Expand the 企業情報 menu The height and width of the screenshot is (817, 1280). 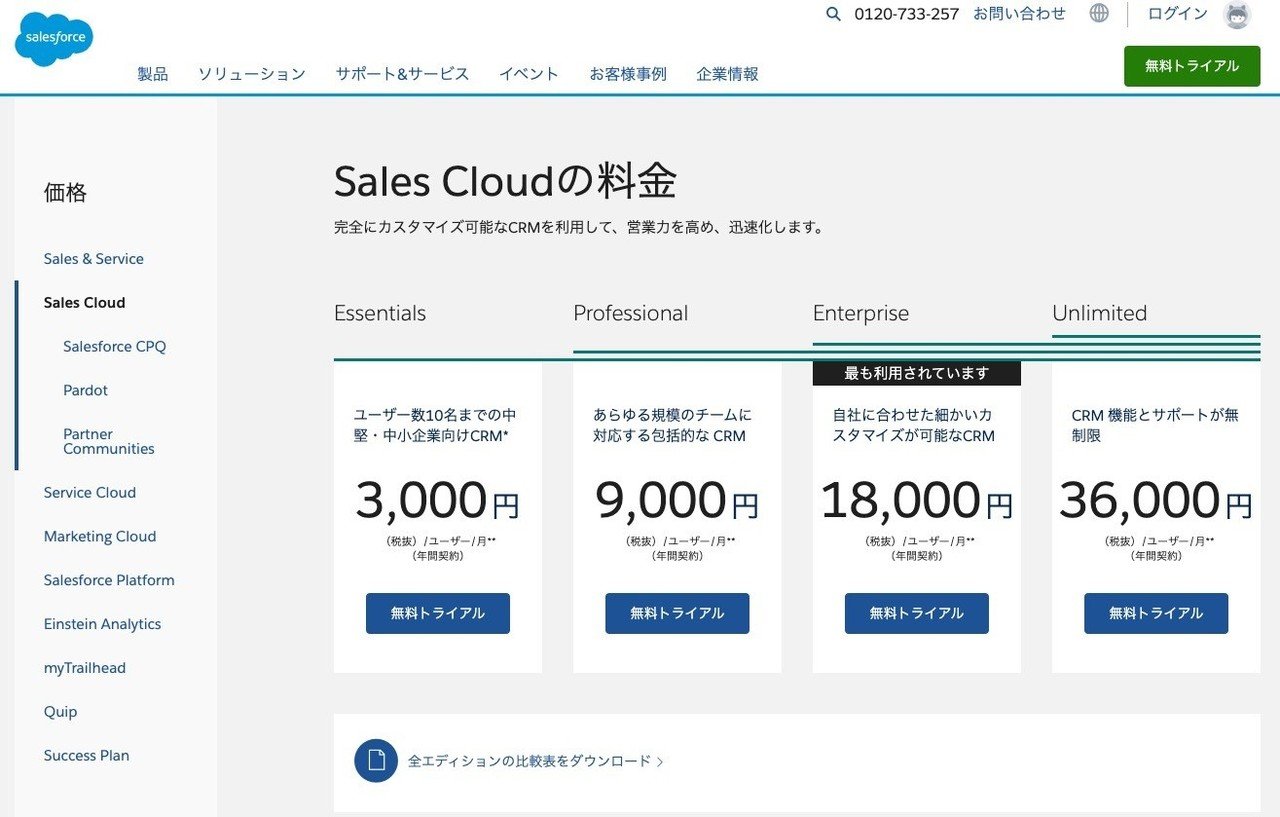(x=727, y=74)
